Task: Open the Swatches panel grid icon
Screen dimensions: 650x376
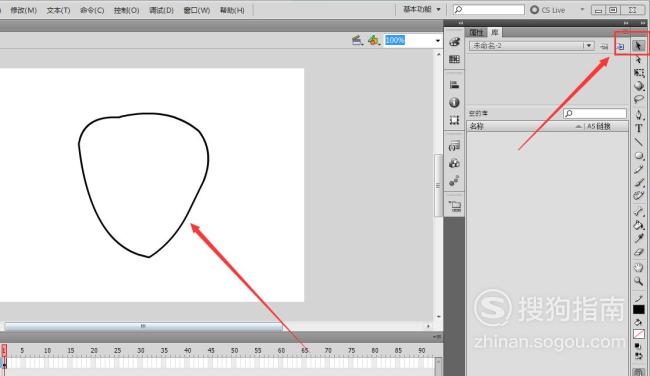Action: 454,59
